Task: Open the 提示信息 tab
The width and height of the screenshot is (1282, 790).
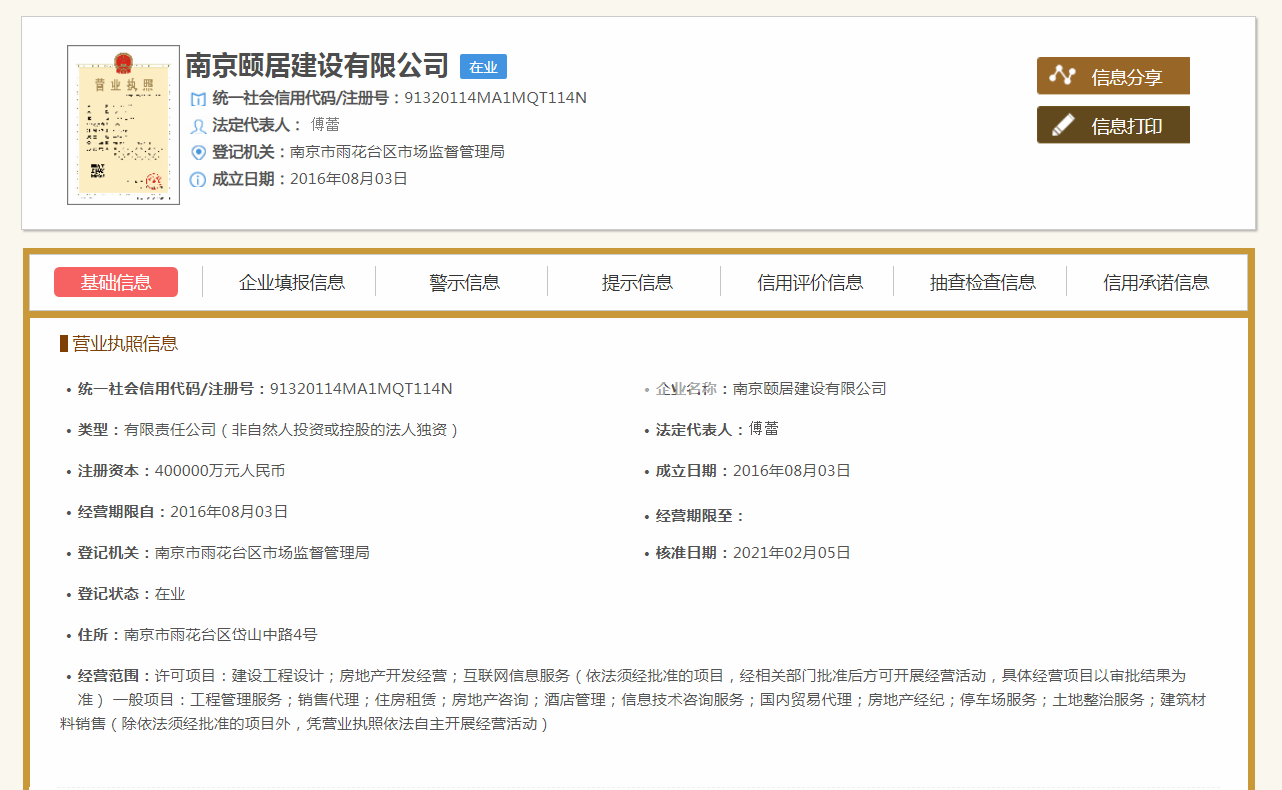Action: [x=637, y=282]
